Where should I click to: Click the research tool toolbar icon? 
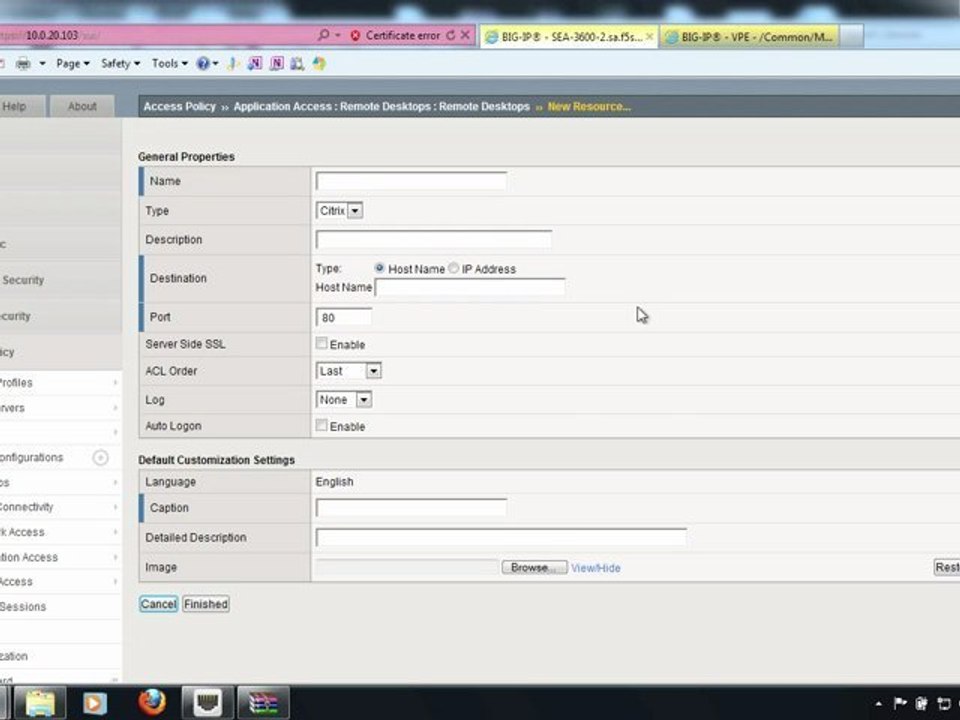[298, 64]
